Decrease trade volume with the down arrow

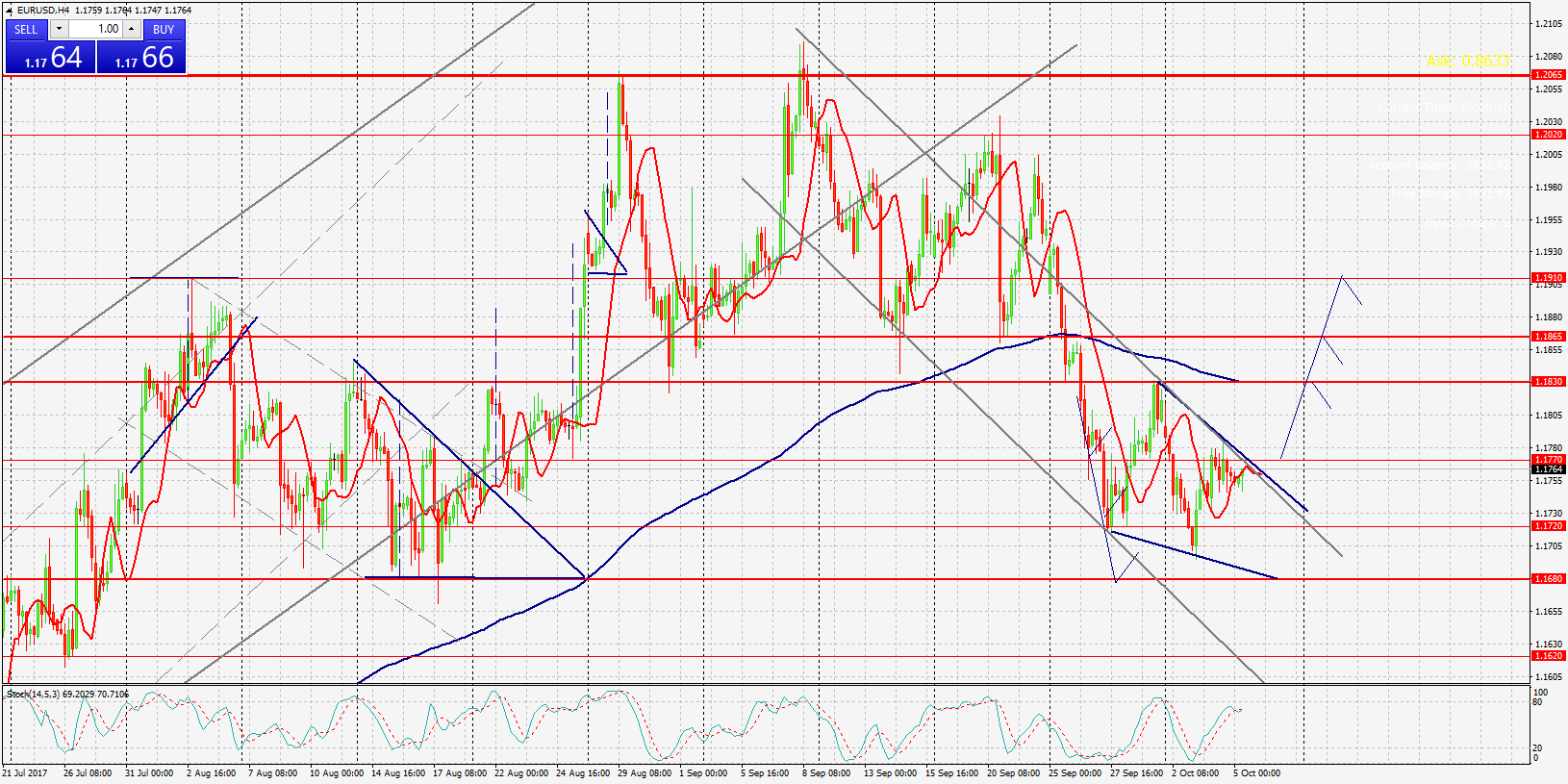58,29
